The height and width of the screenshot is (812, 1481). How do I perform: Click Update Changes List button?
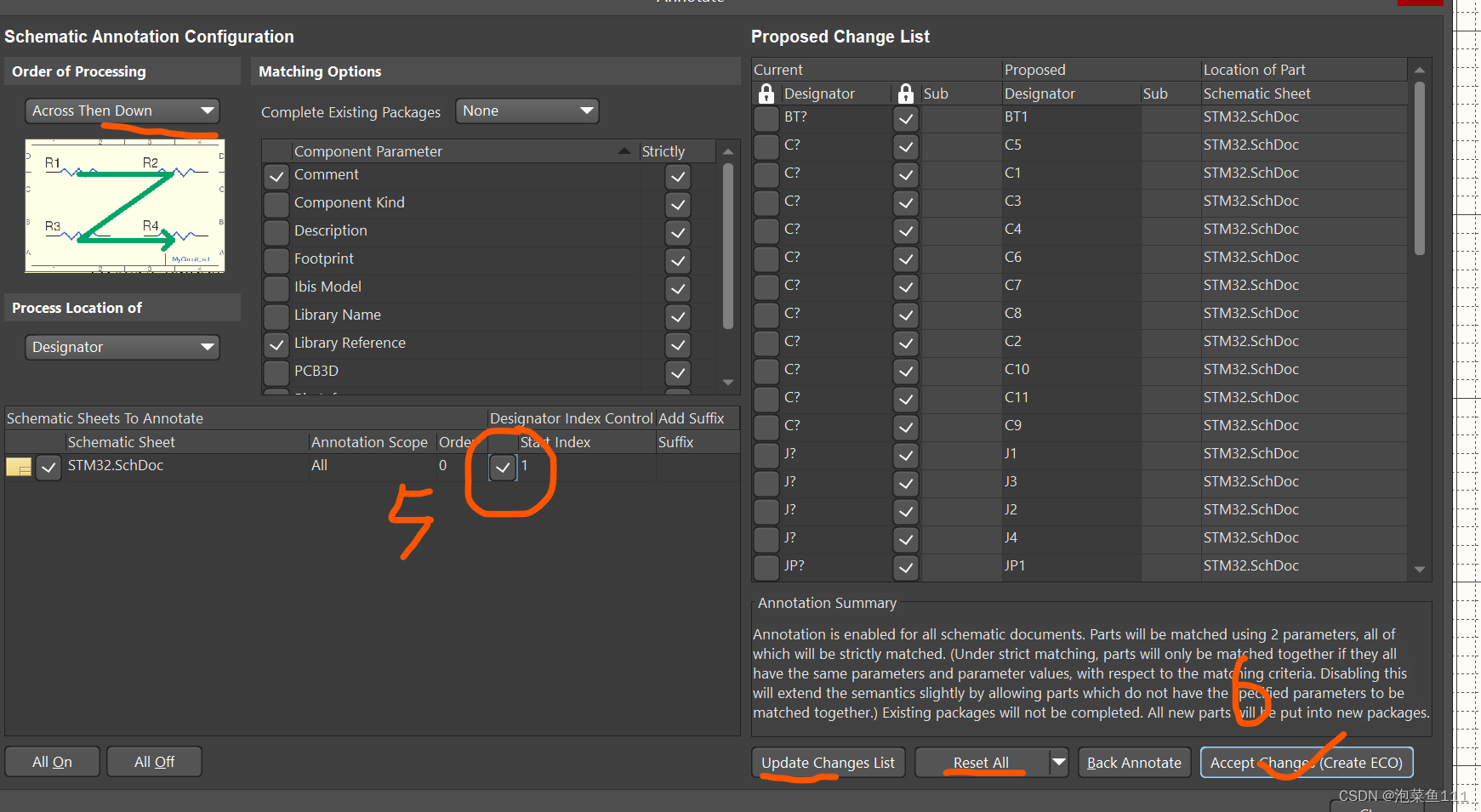[x=828, y=763]
